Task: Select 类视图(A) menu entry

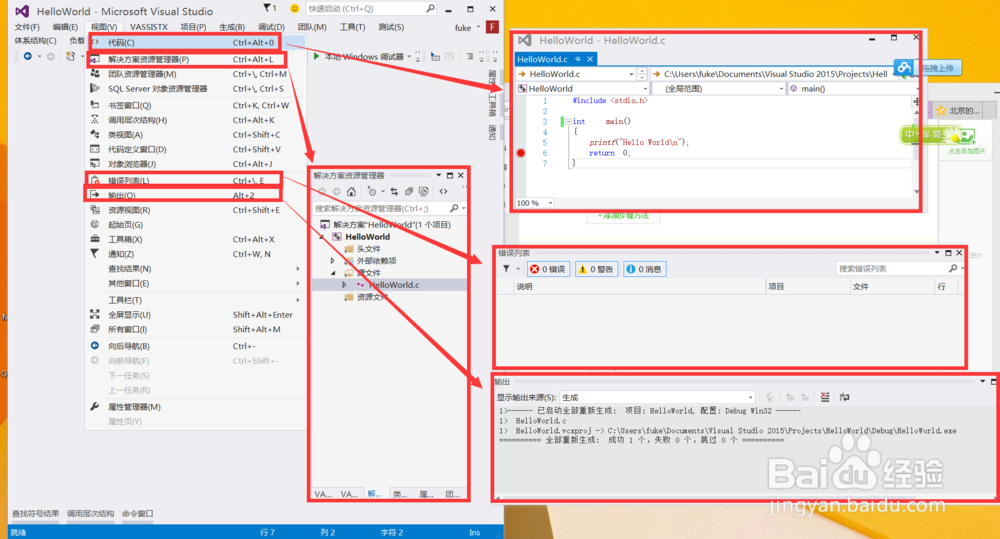Action: (195, 135)
